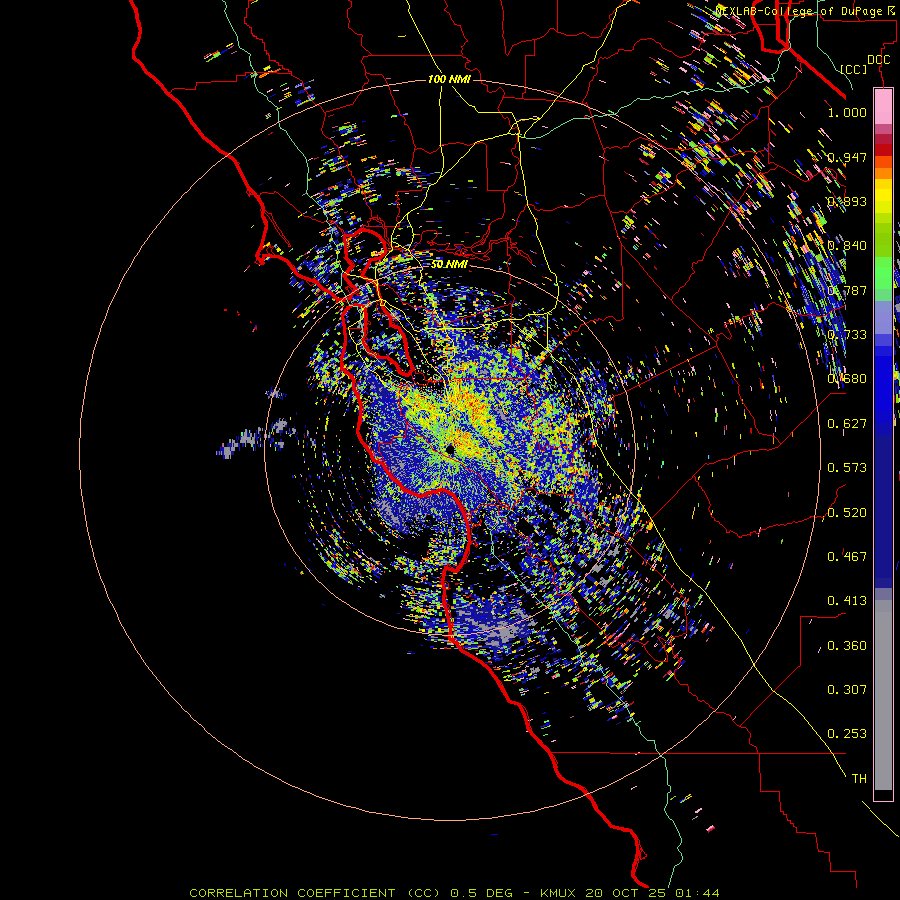Select the 0.787 legend value

coord(847,290)
